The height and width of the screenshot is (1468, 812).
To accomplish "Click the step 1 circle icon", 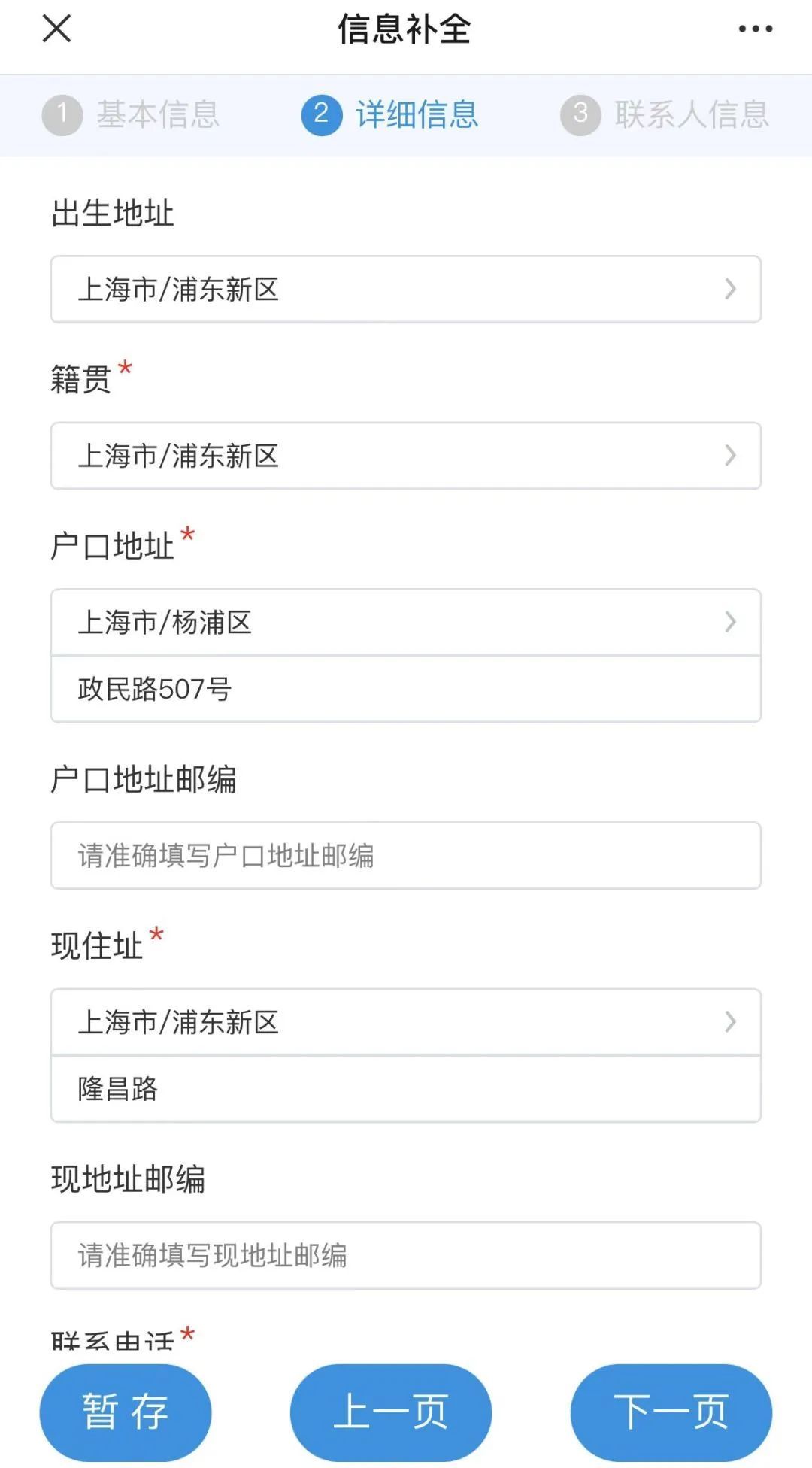I will tap(62, 115).
